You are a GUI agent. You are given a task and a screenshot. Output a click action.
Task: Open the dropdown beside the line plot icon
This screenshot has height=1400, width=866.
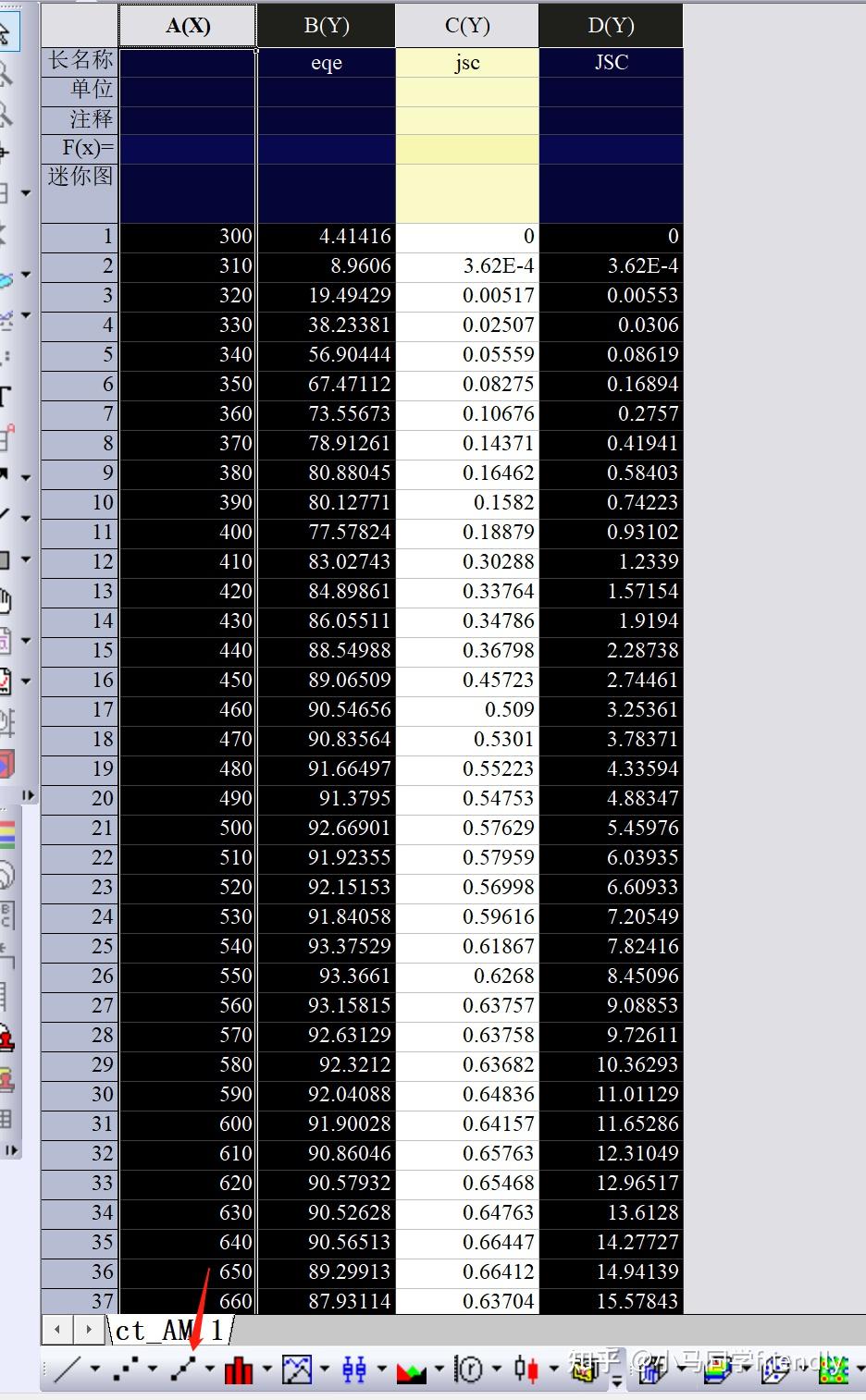(x=94, y=1369)
